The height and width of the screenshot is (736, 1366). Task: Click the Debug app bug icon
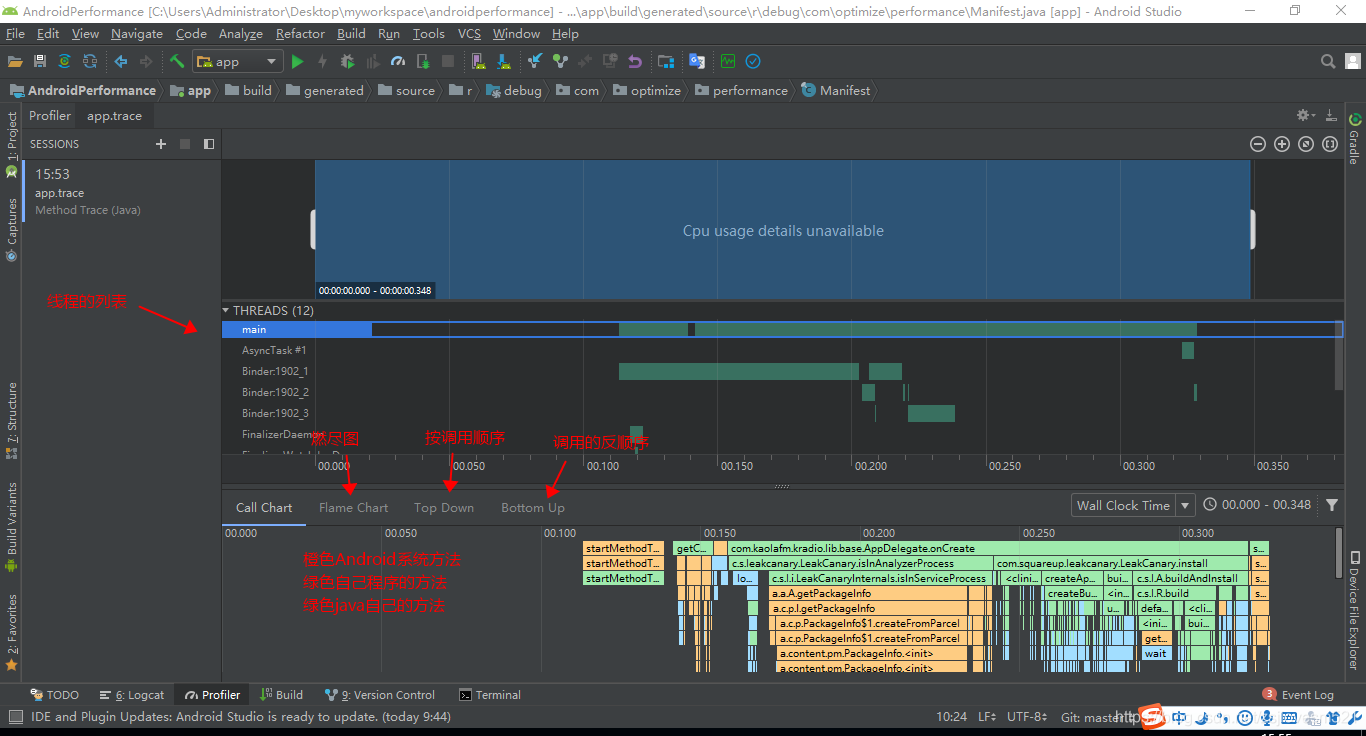pyautogui.click(x=347, y=61)
